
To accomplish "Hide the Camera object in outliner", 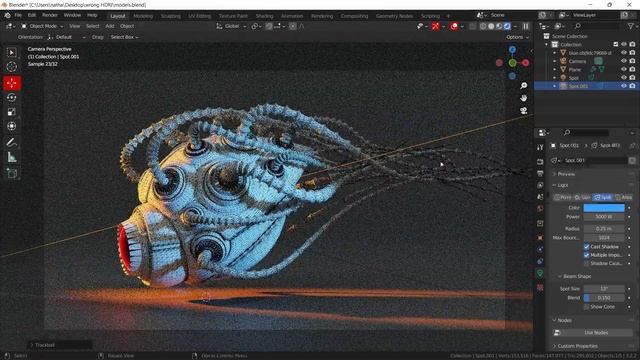I will (624, 61).
